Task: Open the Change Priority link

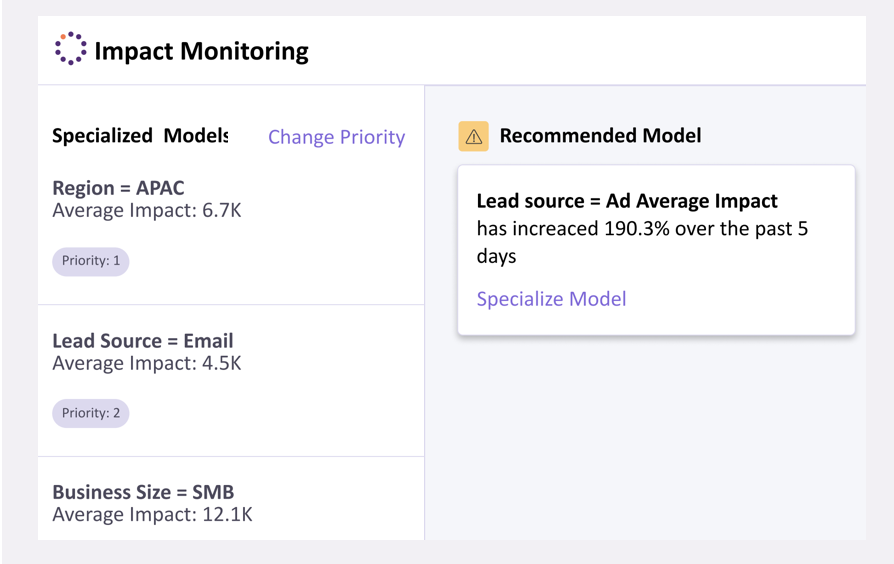Action: [336, 137]
